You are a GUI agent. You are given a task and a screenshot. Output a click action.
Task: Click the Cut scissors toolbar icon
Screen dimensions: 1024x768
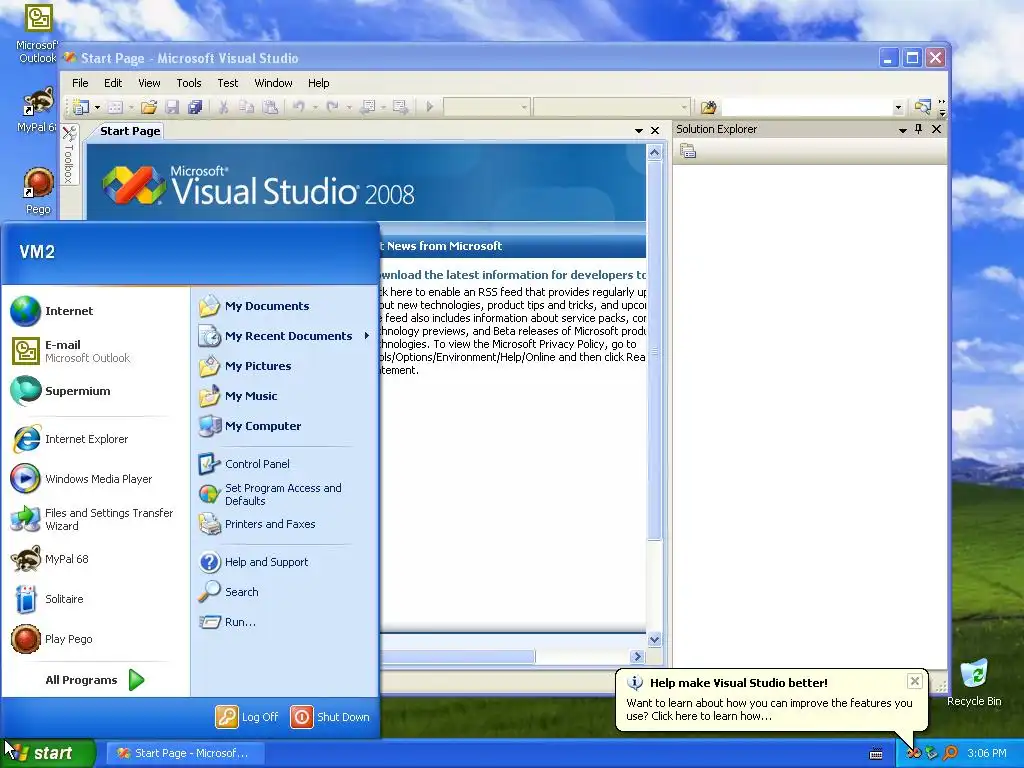pyautogui.click(x=223, y=106)
